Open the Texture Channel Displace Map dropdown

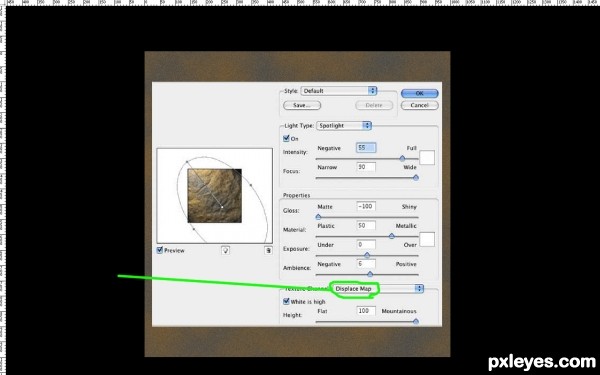click(x=378, y=289)
